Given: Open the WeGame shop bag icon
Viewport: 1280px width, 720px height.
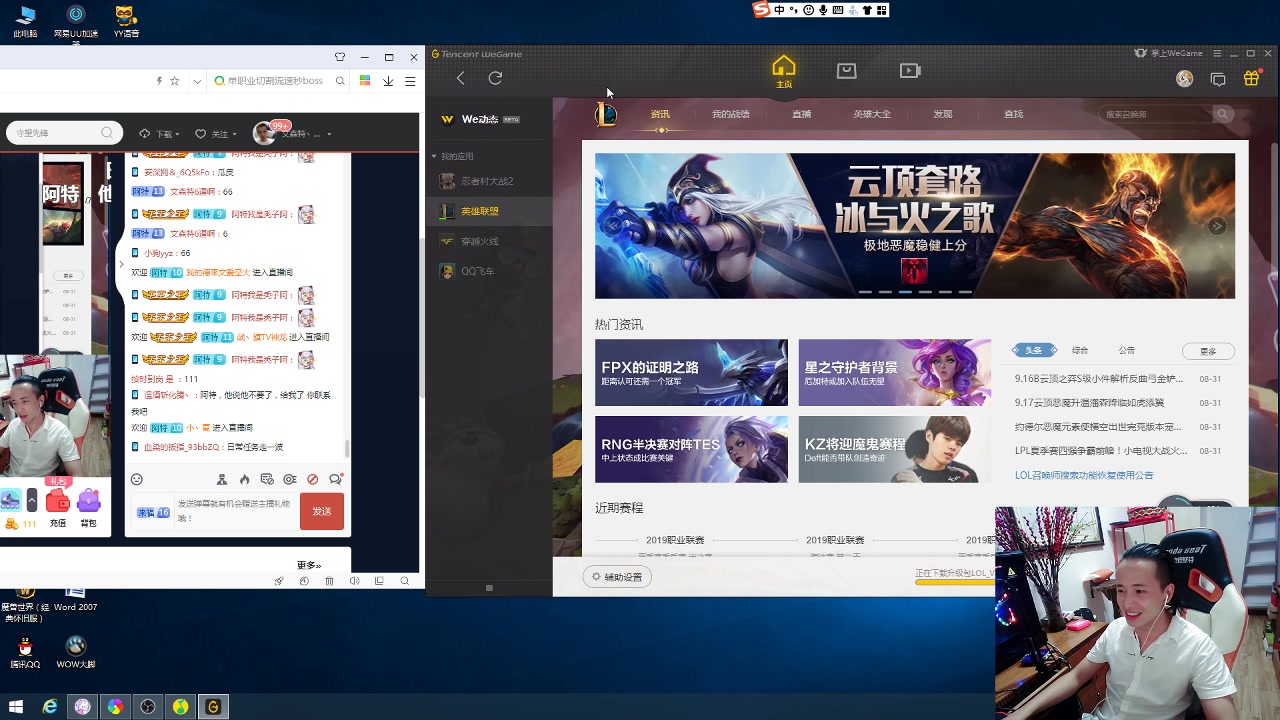Looking at the screenshot, I should pos(846,70).
